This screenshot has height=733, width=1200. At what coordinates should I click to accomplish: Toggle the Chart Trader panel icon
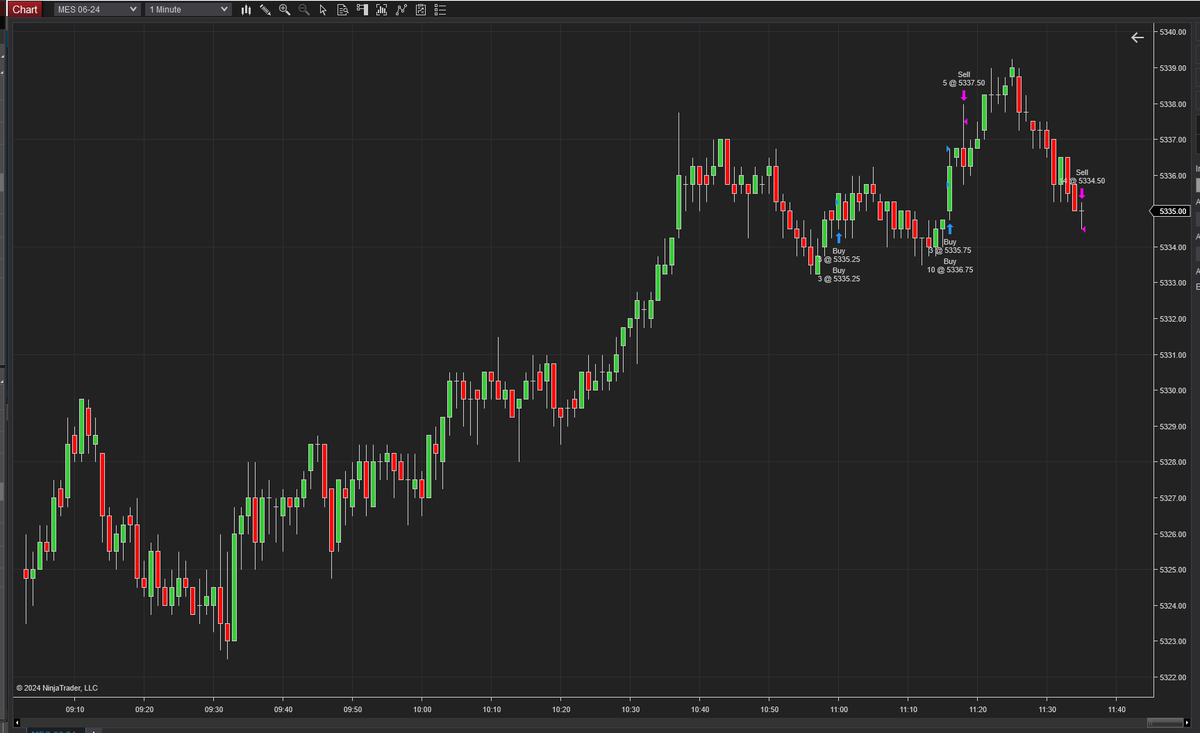click(x=362, y=9)
